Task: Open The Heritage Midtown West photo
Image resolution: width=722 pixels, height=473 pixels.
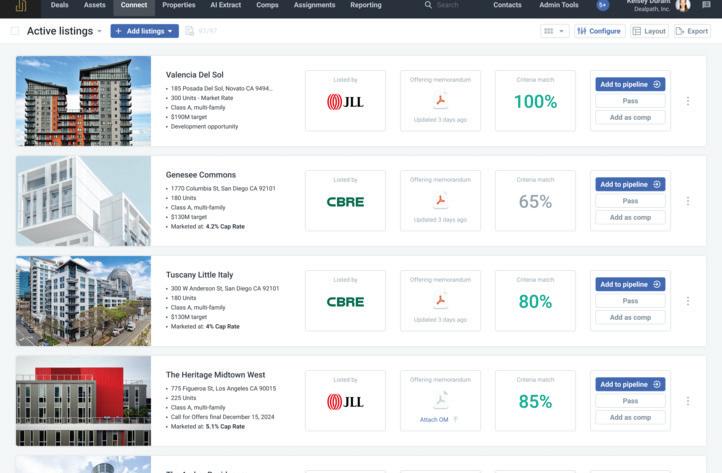Action: coord(83,401)
